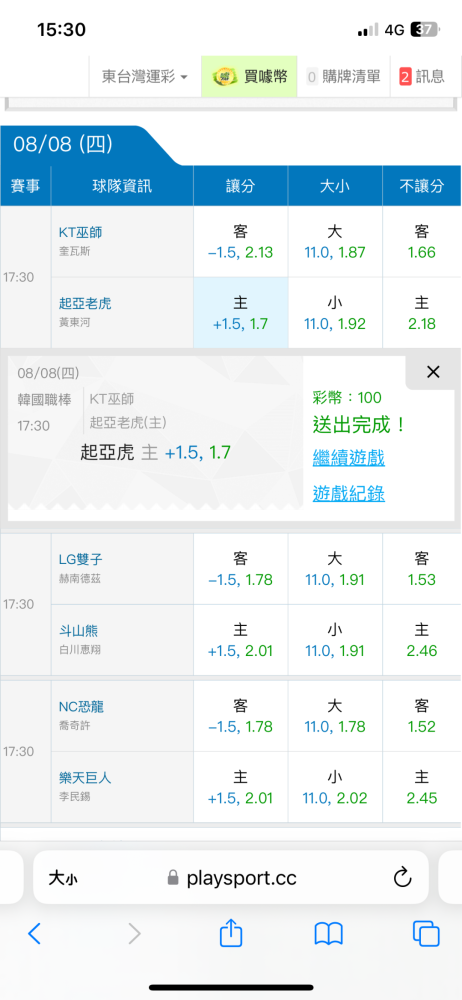
Task: Pick LG雙子 大 11.0, 1.91 option
Action: tap(335, 569)
